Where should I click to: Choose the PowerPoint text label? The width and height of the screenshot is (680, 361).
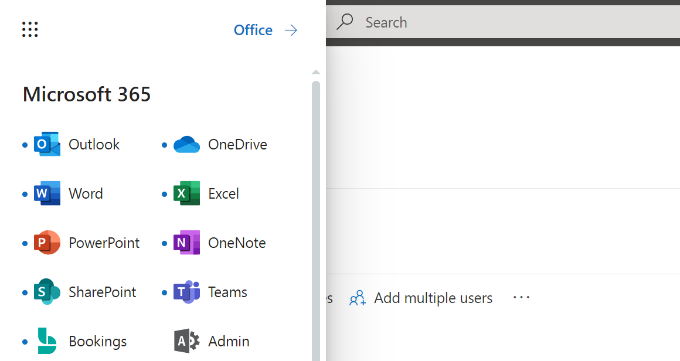104,243
